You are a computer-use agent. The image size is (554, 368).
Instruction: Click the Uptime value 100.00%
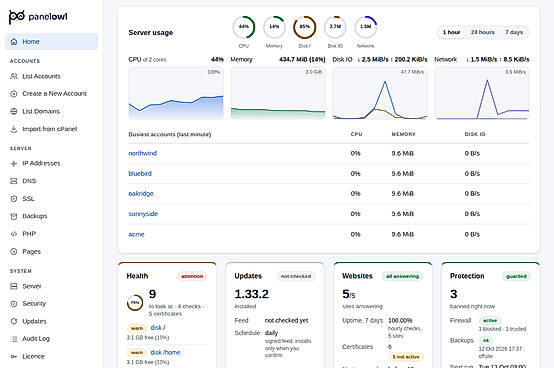pyautogui.click(x=400, y=321)
